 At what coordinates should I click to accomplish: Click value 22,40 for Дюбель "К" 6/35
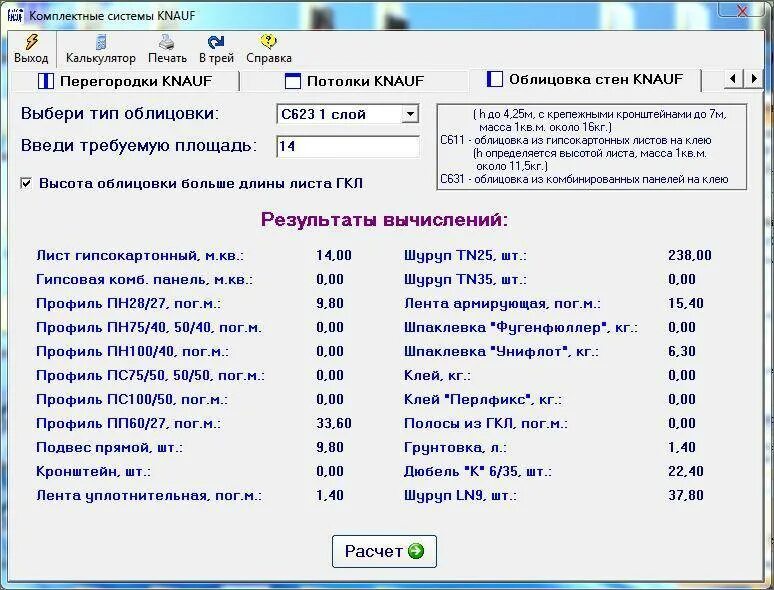click(686, 471)
